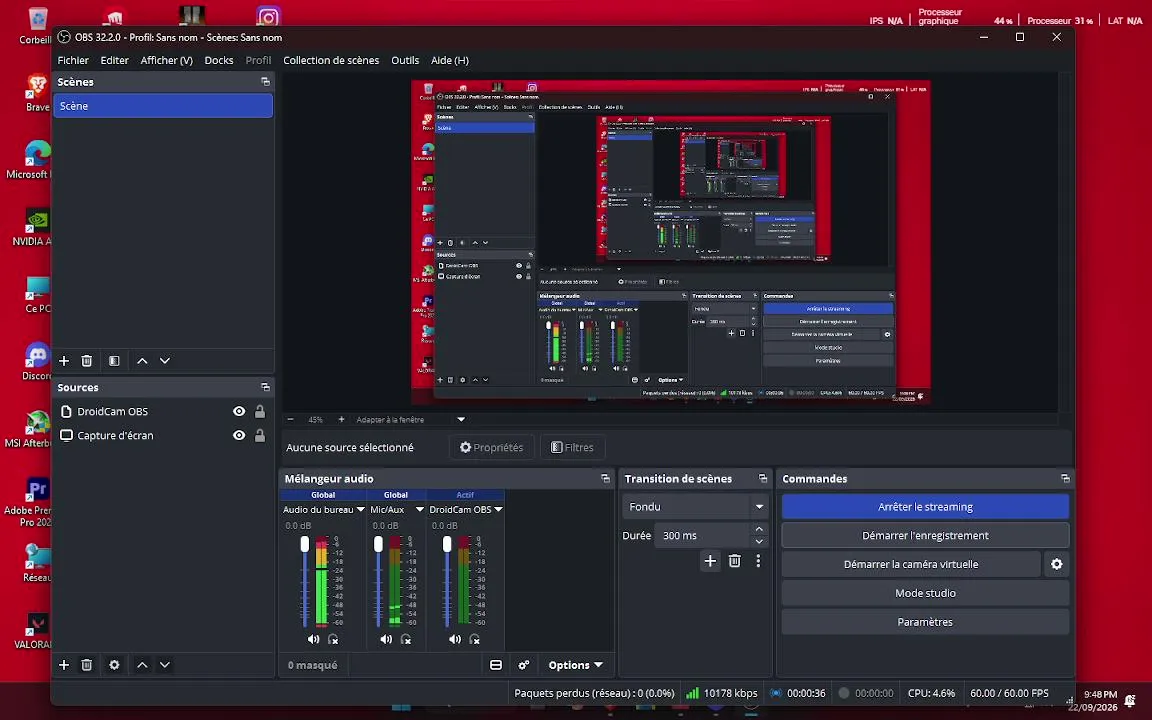Expand the mixer Options dropdown
The image size is (1152, 720).
(x=575, y=665)
